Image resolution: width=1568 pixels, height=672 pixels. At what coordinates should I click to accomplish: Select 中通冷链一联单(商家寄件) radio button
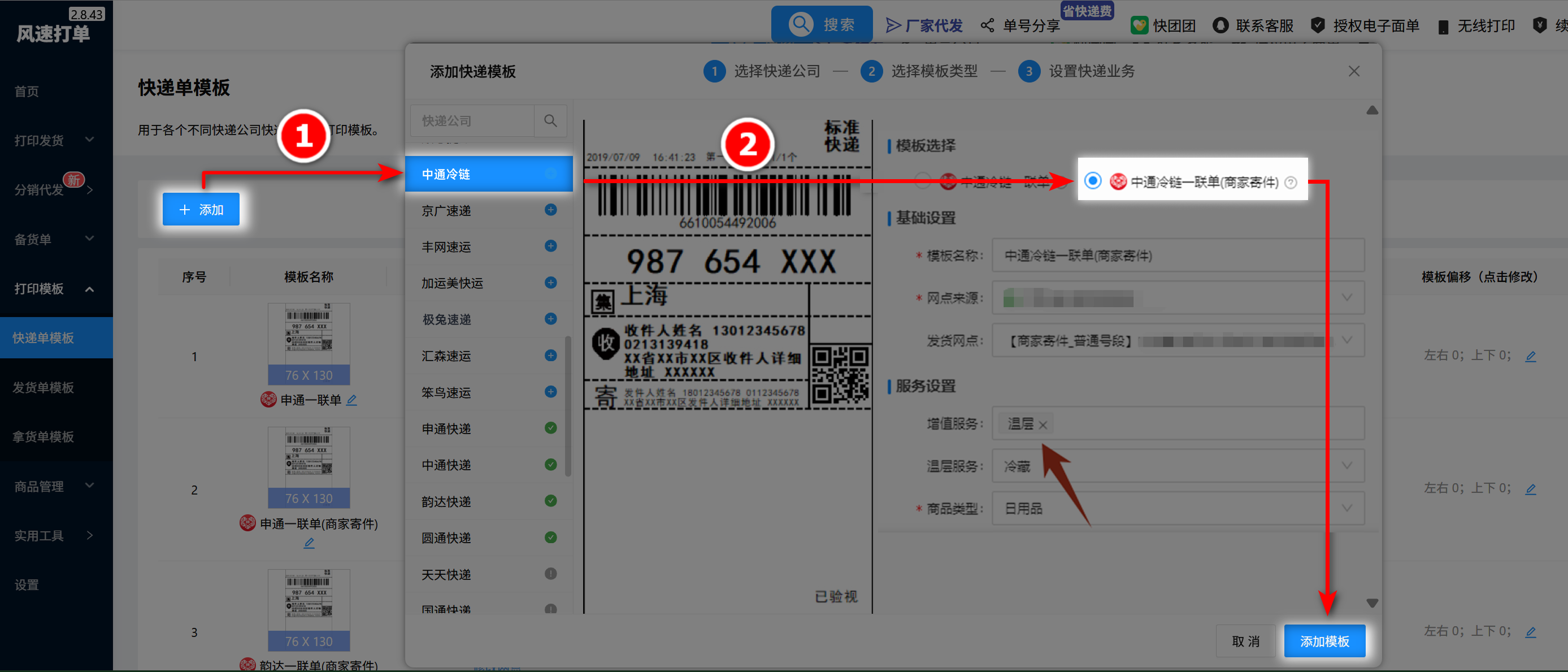coord(1093,181)
